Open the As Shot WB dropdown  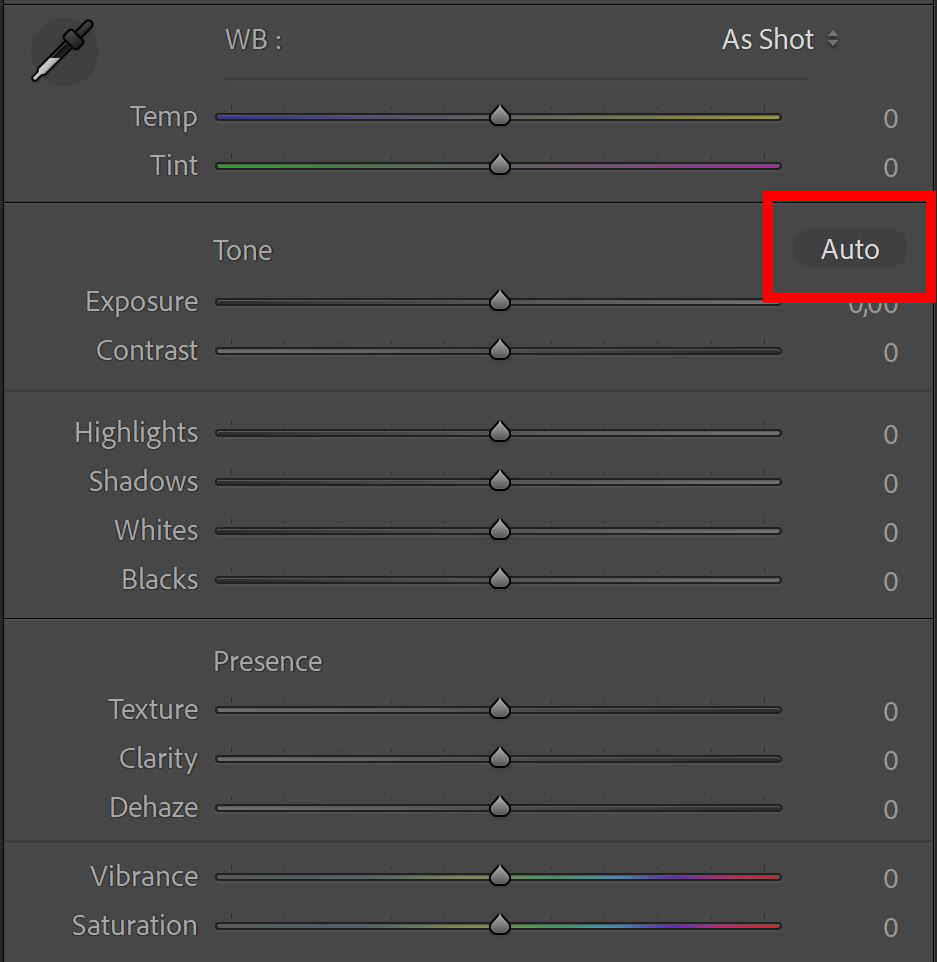[780, 40]
